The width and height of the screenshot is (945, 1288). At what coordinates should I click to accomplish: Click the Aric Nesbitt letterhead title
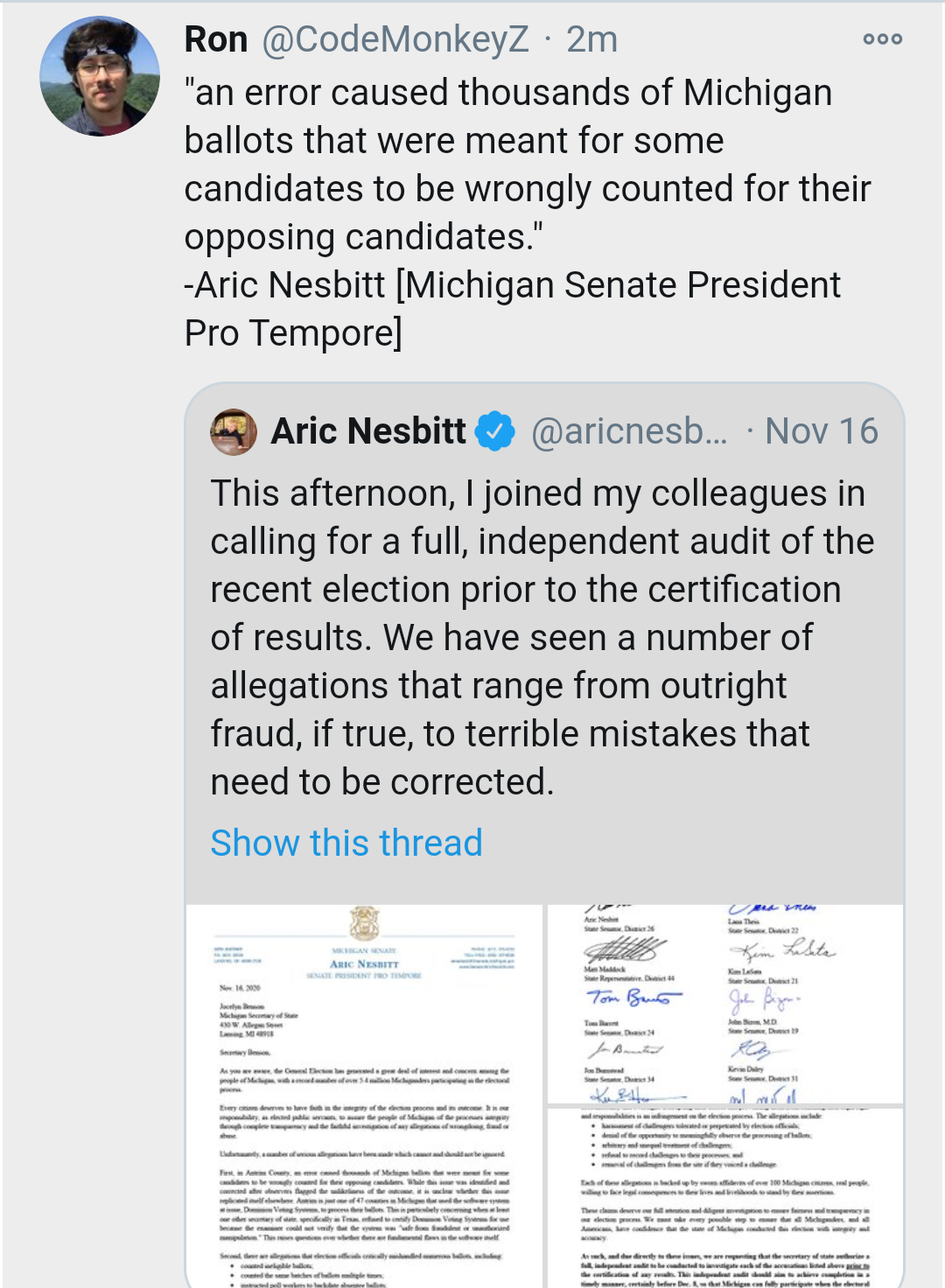click(x=364, y=963)
